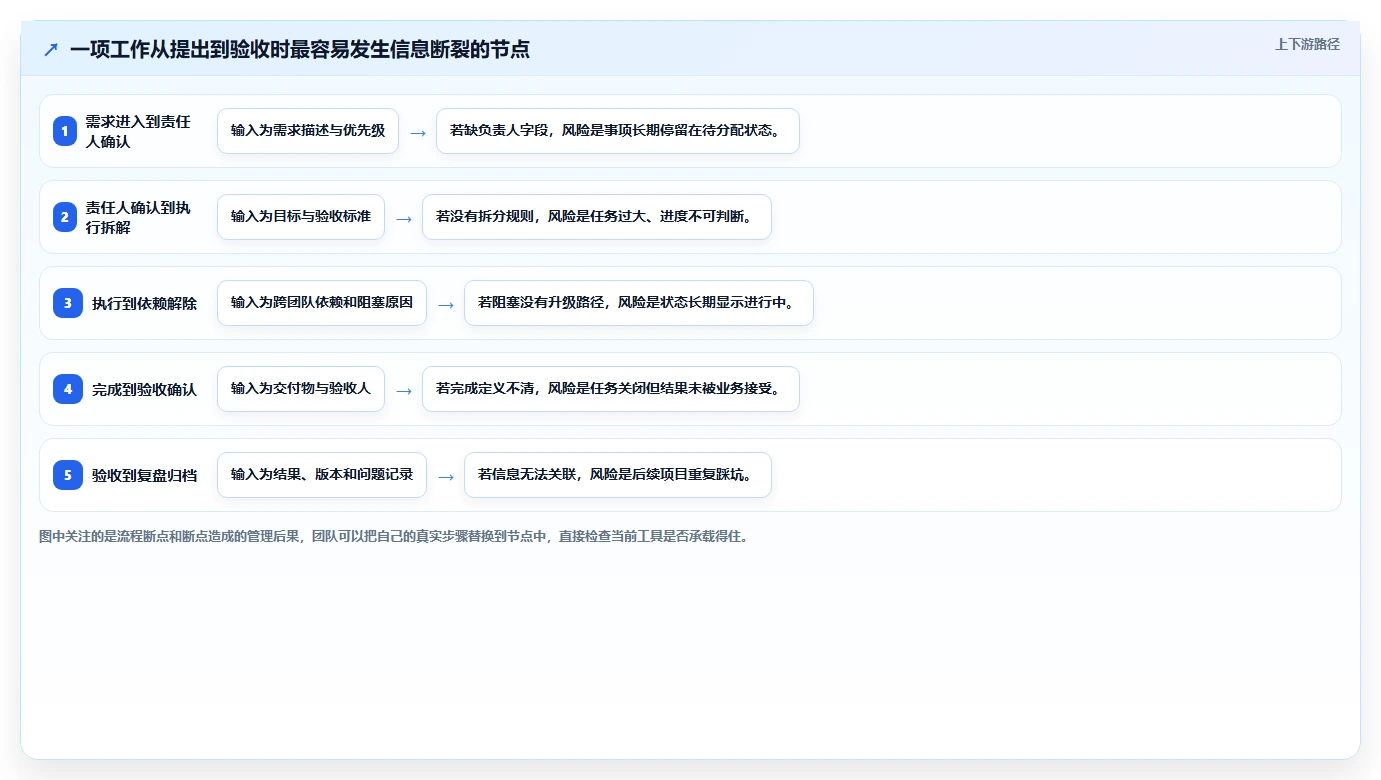Screen dimensions: 1381x780
Task: Select the 输入为需求描述与优先级 box
Action: click(x=308, y=131)
